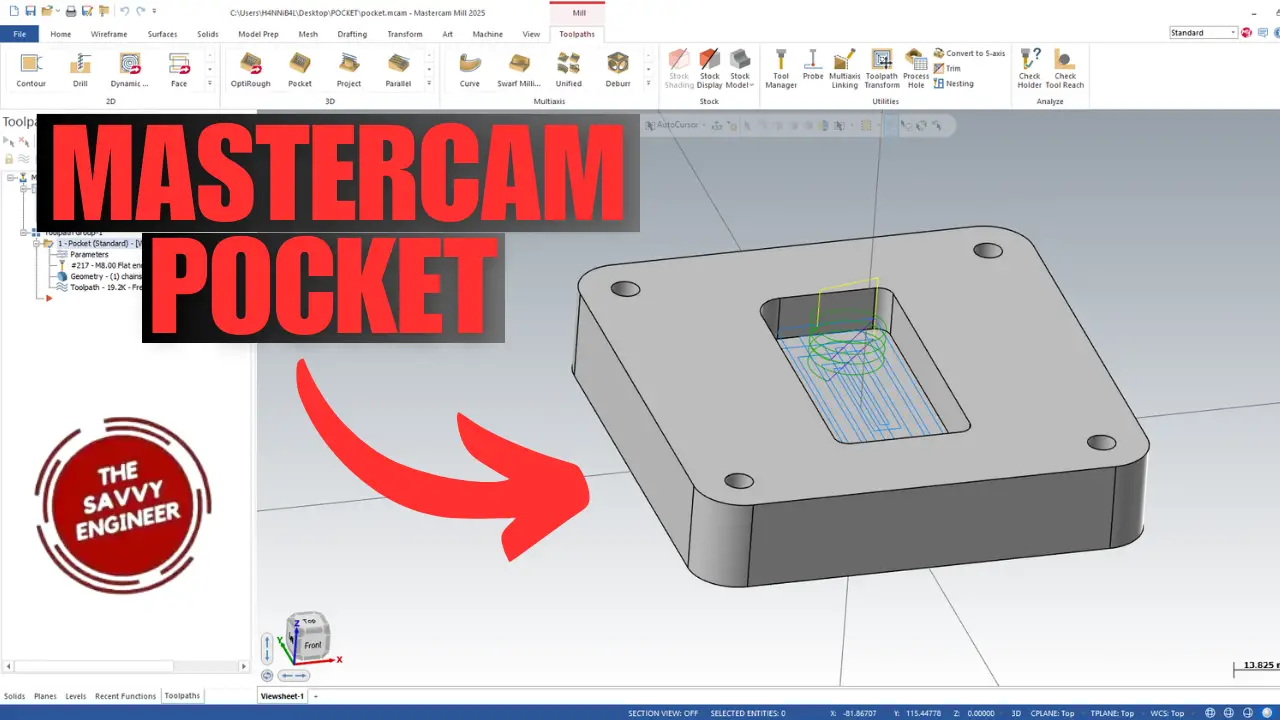Switch to the Solids manager tab
This screenshot has height=720, width=1280.
14,696
